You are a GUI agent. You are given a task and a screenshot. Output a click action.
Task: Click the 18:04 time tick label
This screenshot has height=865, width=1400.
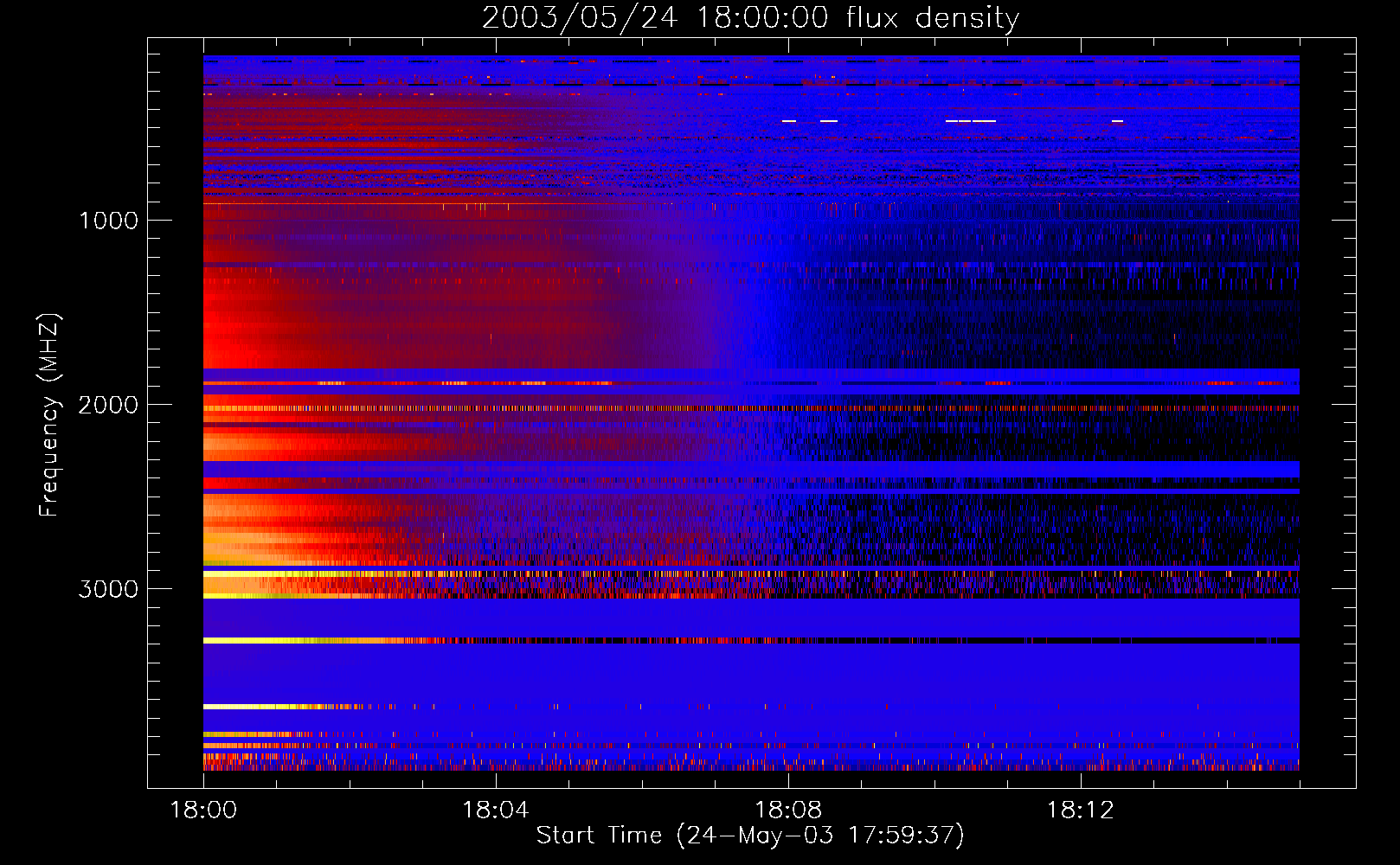pos(496,810)
